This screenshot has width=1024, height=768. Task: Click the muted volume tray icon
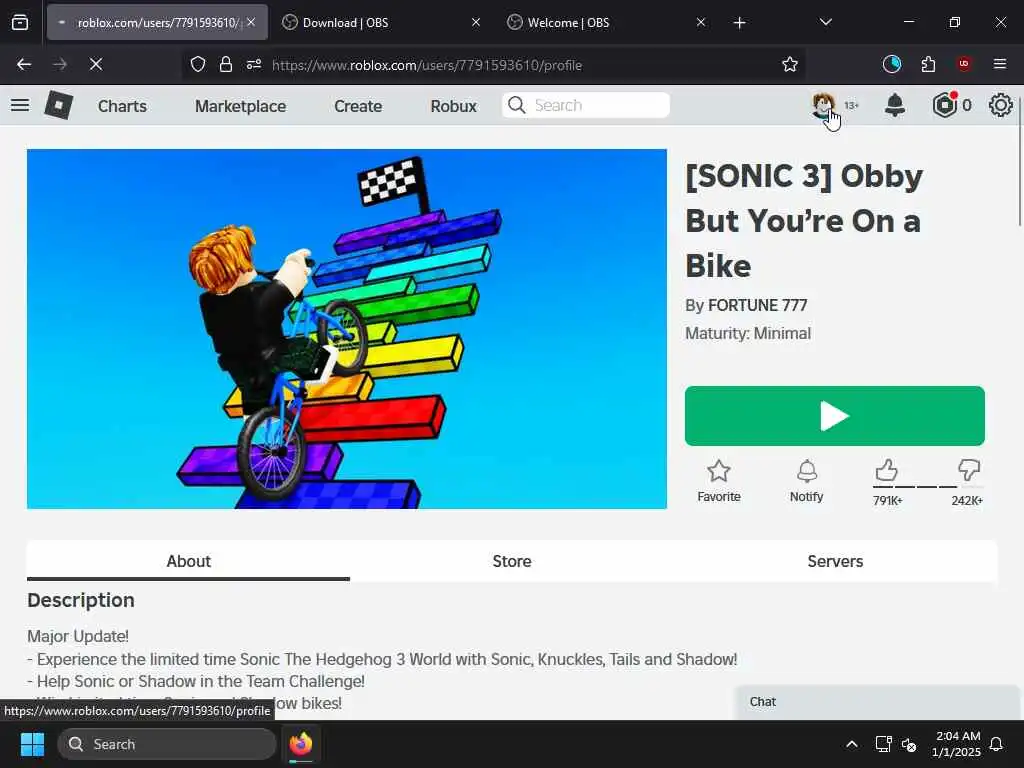tap(909, 744)
